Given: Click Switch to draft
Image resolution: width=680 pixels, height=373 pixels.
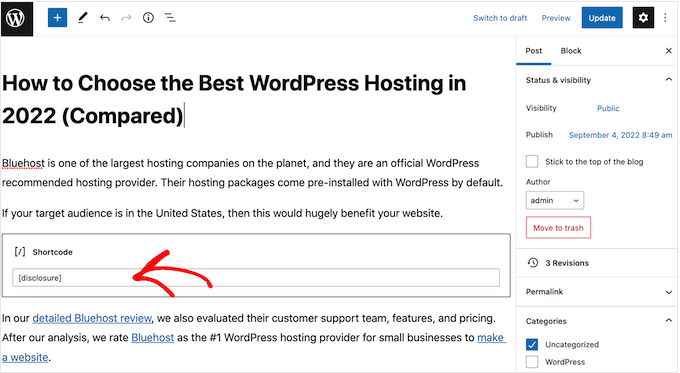Looking at the screenshot, I should click(500, 18).
